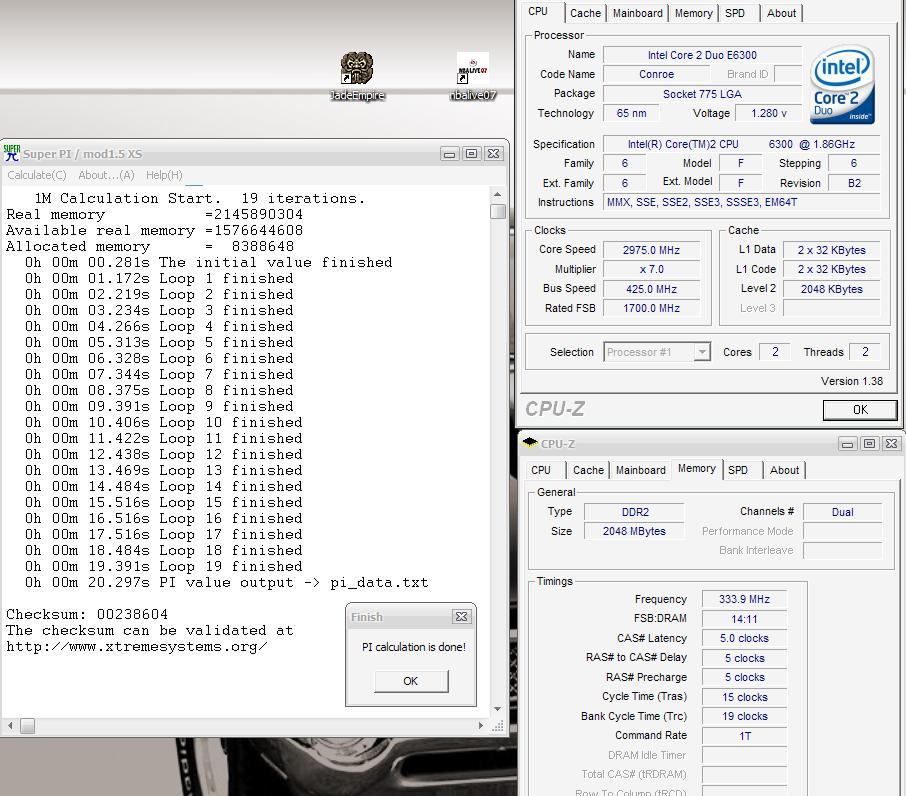Click the Bank Cycle Time value 19 clocks

744,716
